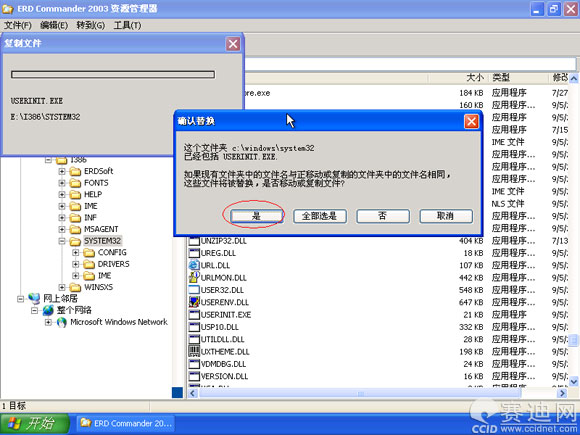Select the SYSTEM32 folder icon in tree

coord(75,241)
